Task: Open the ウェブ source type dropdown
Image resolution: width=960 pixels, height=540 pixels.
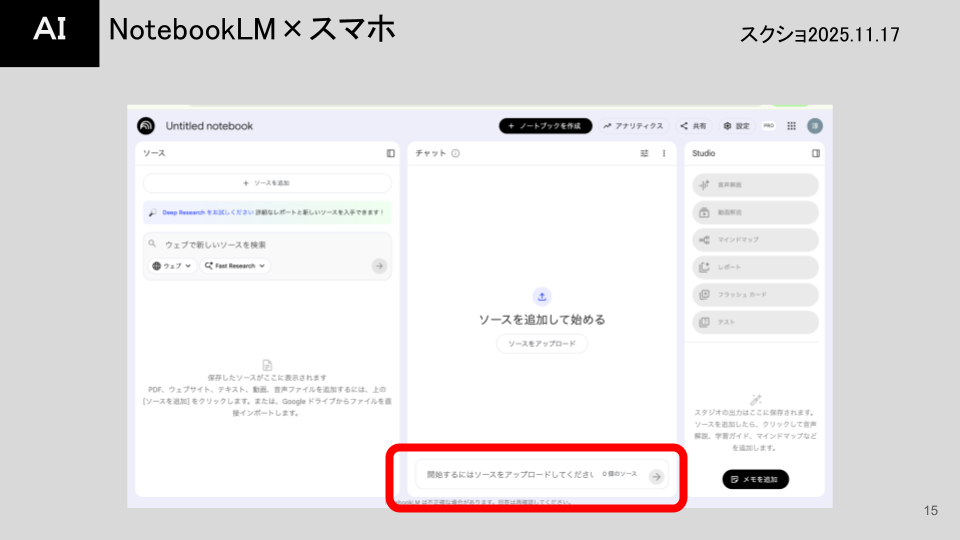Action: coord(171,266)
